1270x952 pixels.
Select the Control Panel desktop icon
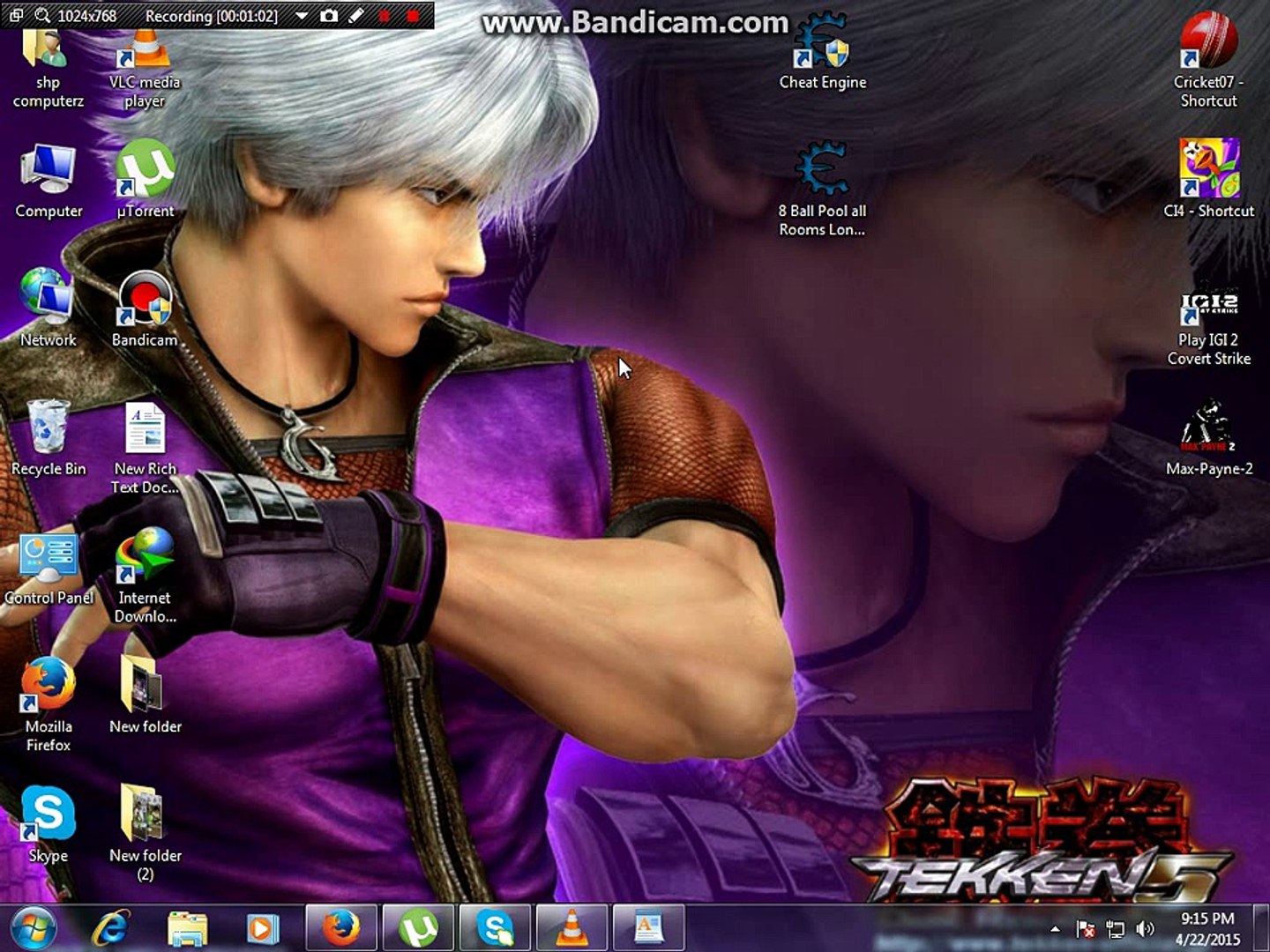pos(49,569)
